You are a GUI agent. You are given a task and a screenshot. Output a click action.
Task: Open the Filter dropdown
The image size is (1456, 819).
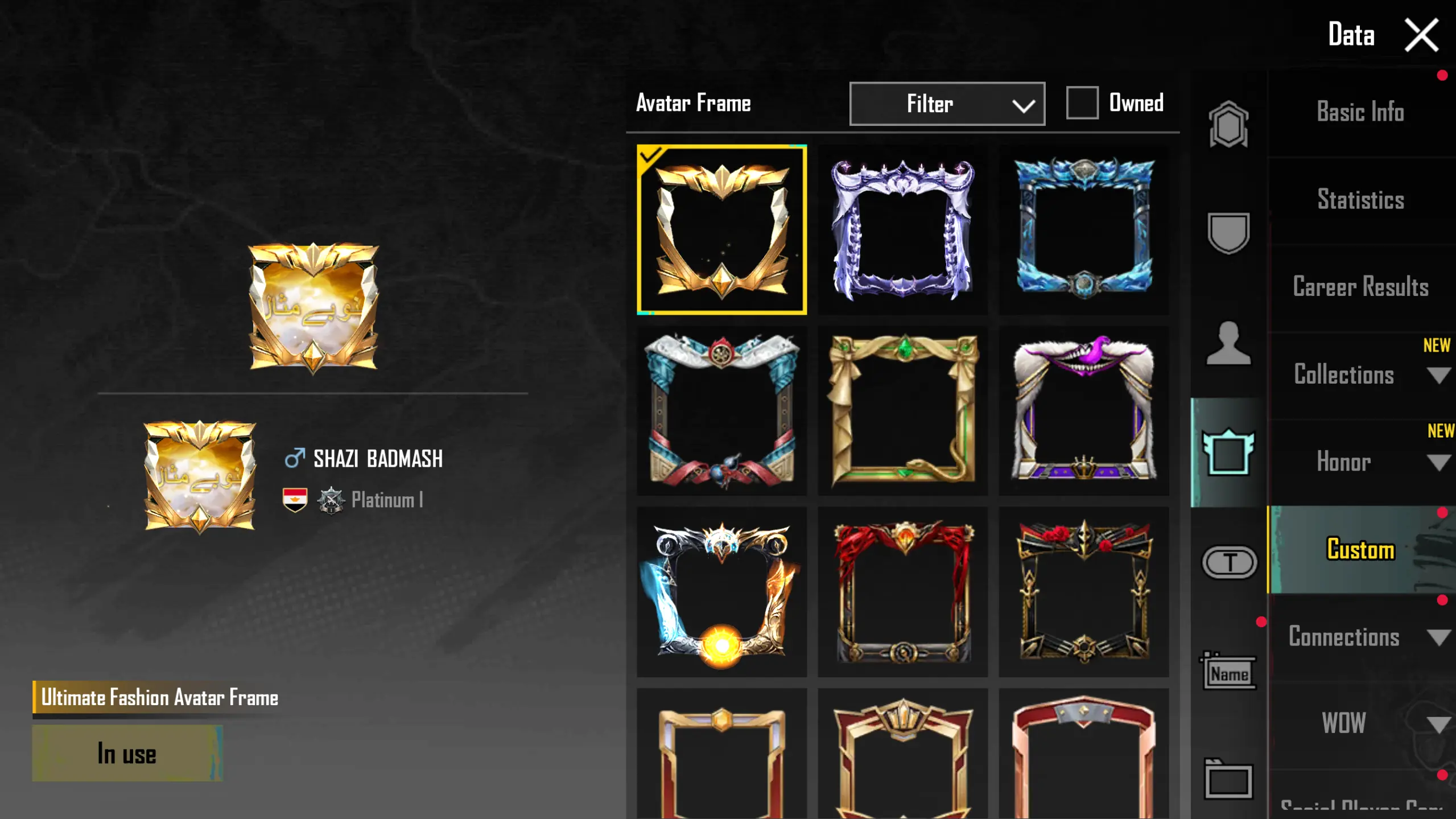click(x=947, y=104)
